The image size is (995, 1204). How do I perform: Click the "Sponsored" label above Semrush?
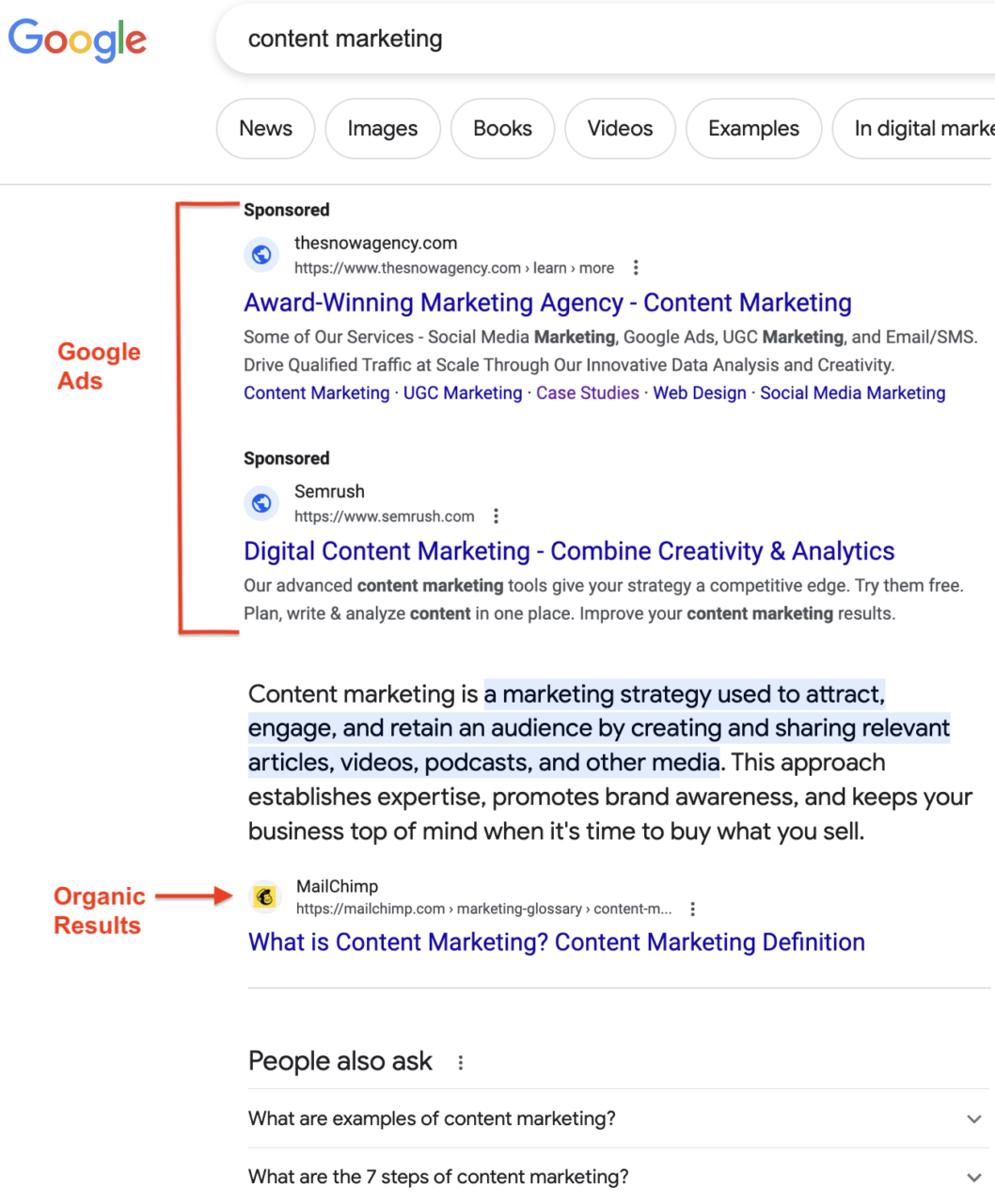point(286,458)
